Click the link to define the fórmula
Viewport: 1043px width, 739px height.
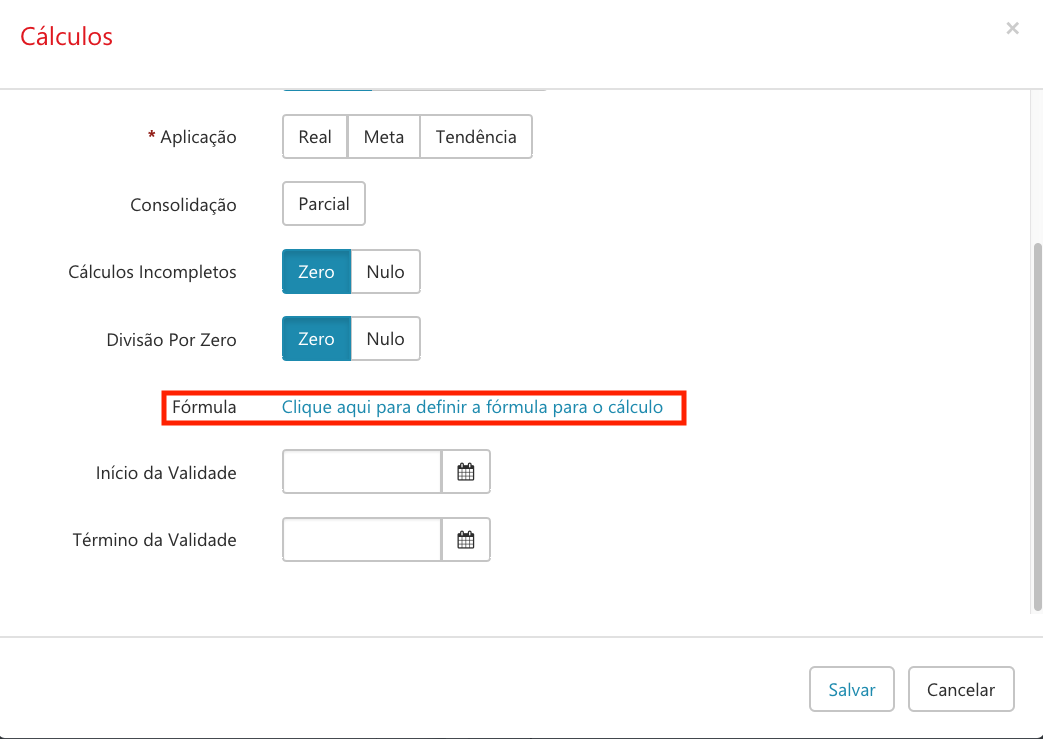point(472,407)
